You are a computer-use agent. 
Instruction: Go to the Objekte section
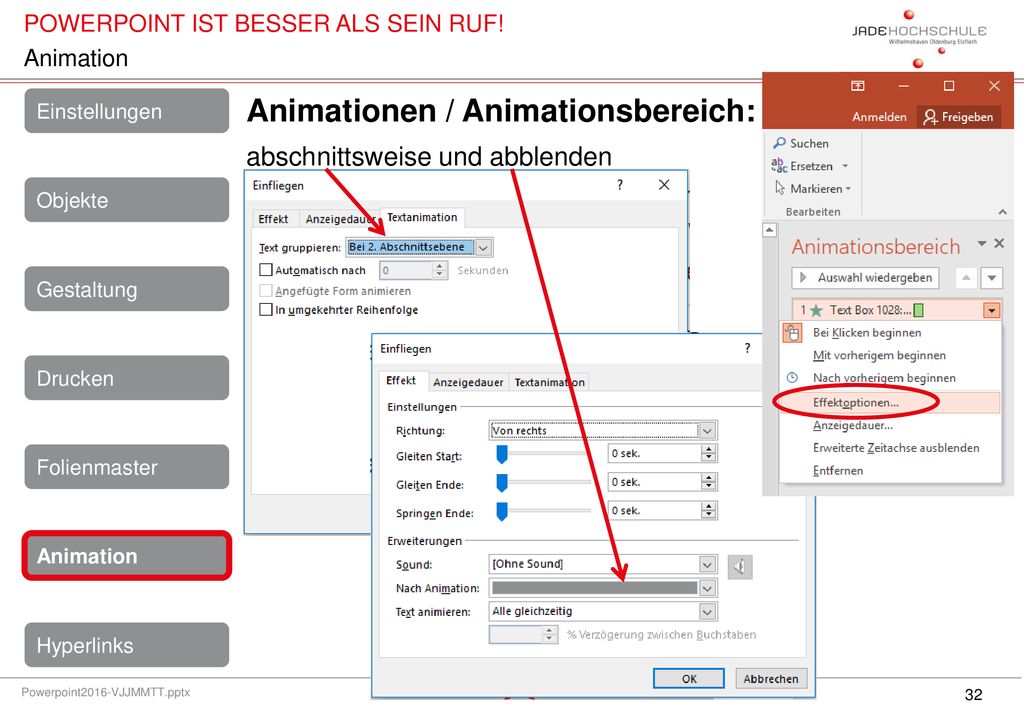127,200
